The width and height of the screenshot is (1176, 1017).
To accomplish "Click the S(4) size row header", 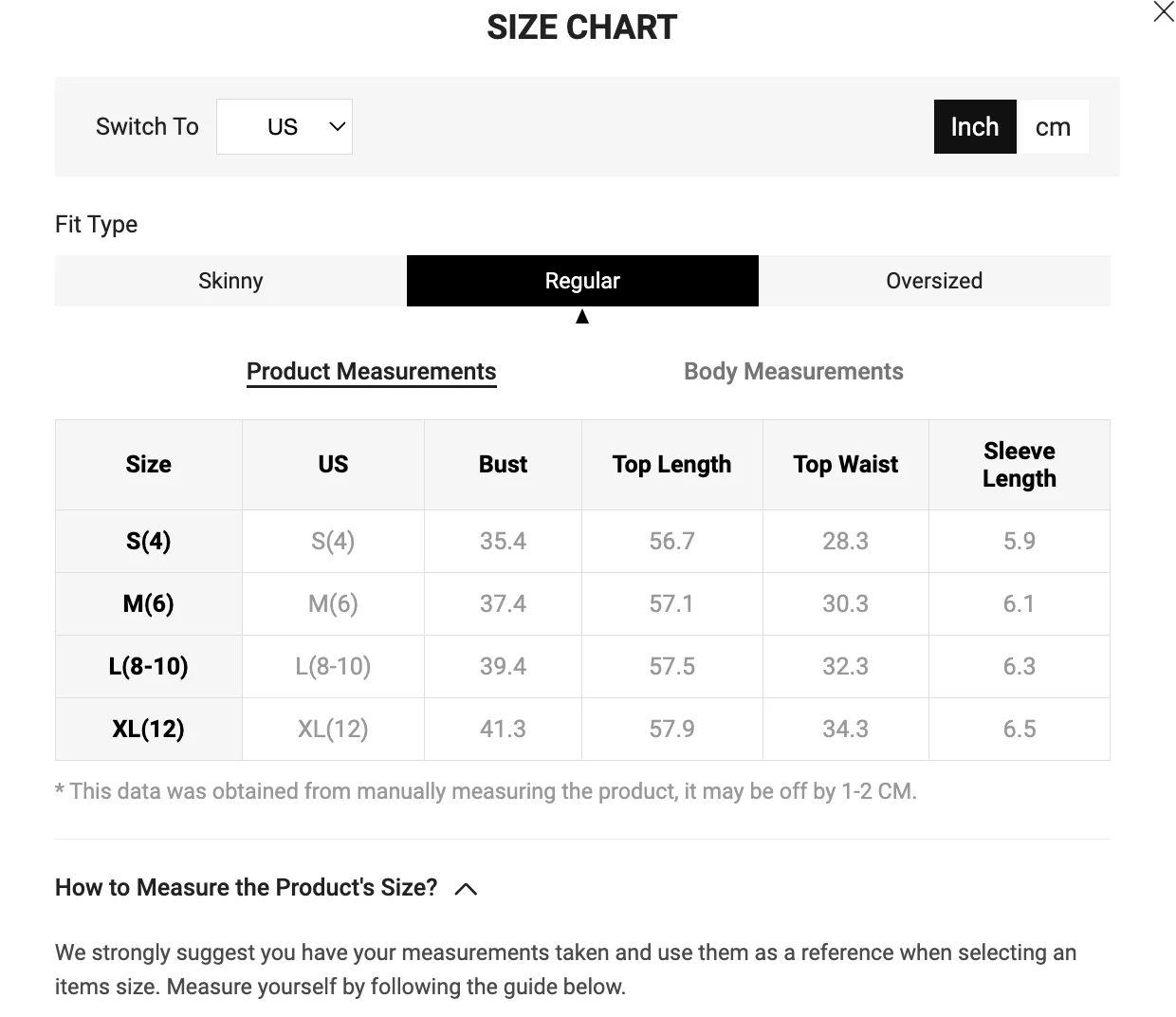I will [149, 541].
